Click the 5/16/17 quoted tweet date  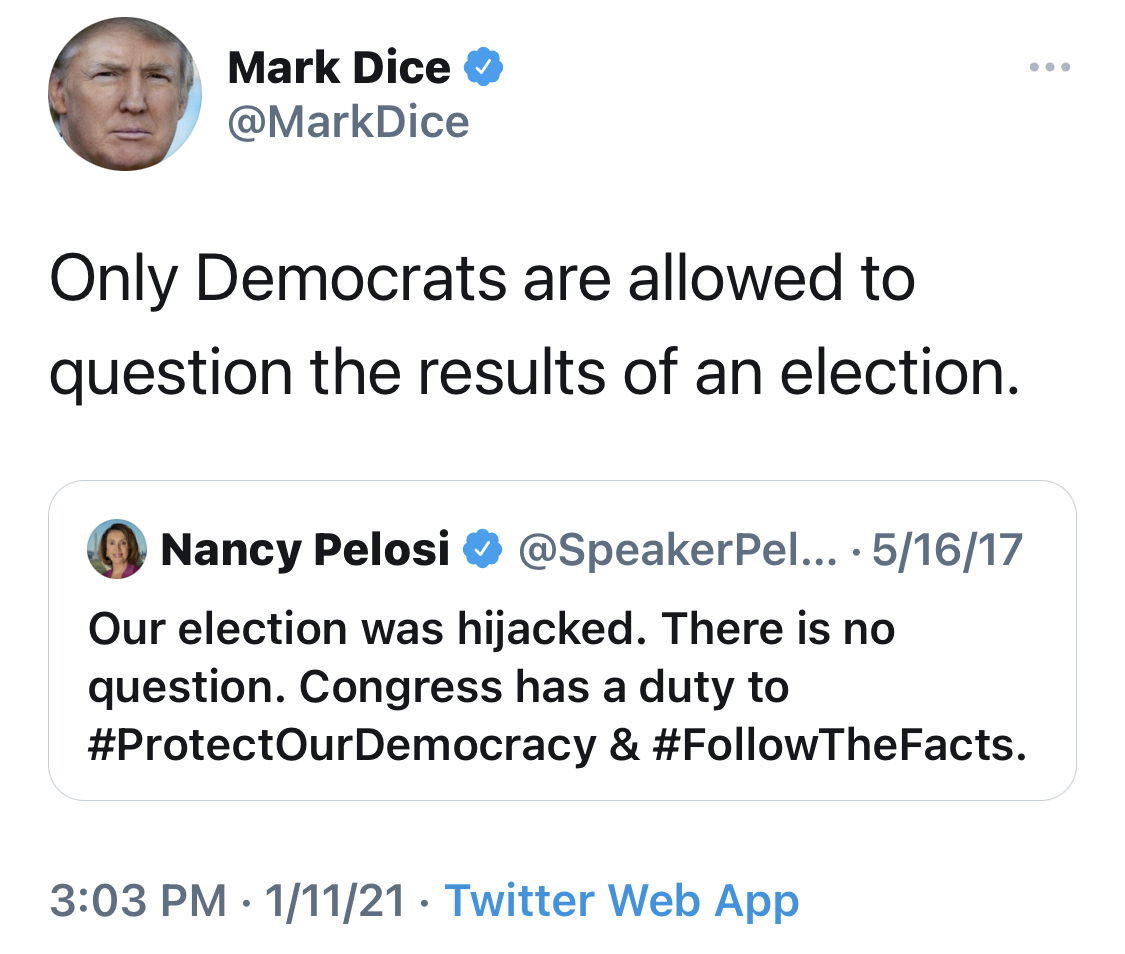947,549
